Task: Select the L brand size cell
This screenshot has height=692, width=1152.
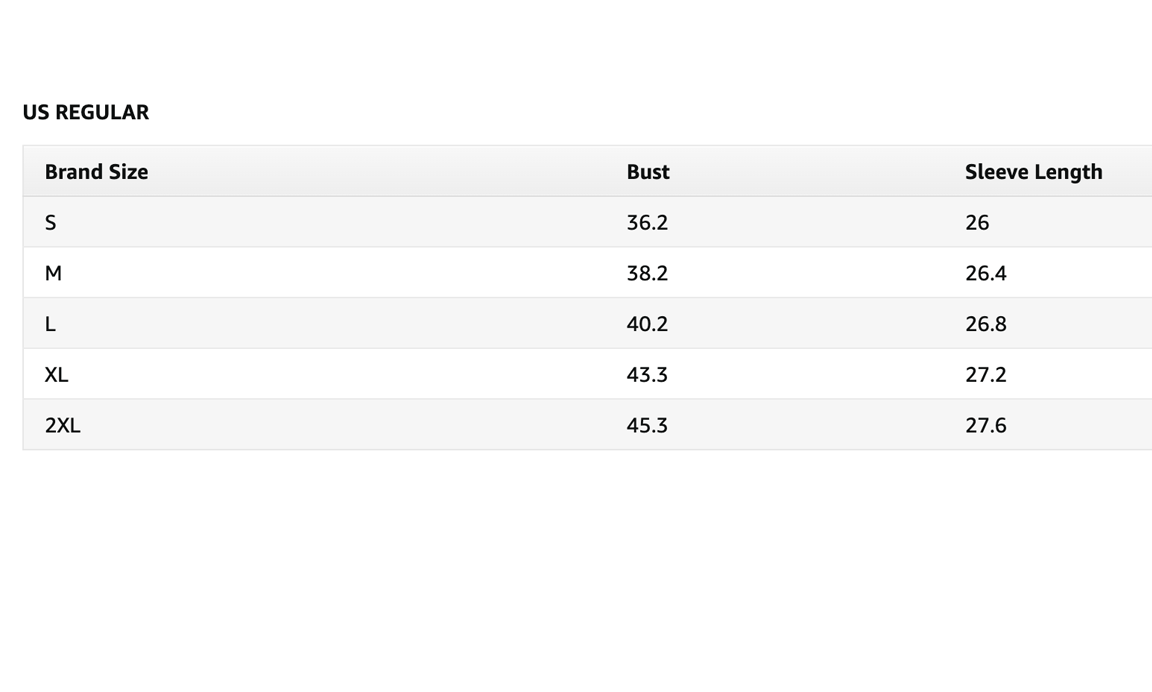Action: click(x=50, y=324)
